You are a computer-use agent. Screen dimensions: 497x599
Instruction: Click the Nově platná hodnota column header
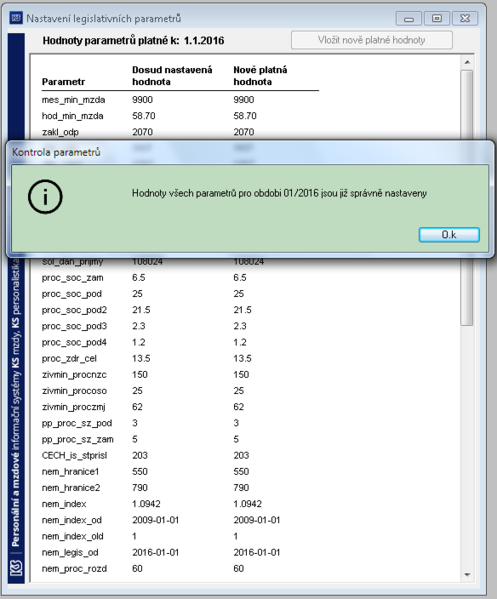tap(260, 76)
